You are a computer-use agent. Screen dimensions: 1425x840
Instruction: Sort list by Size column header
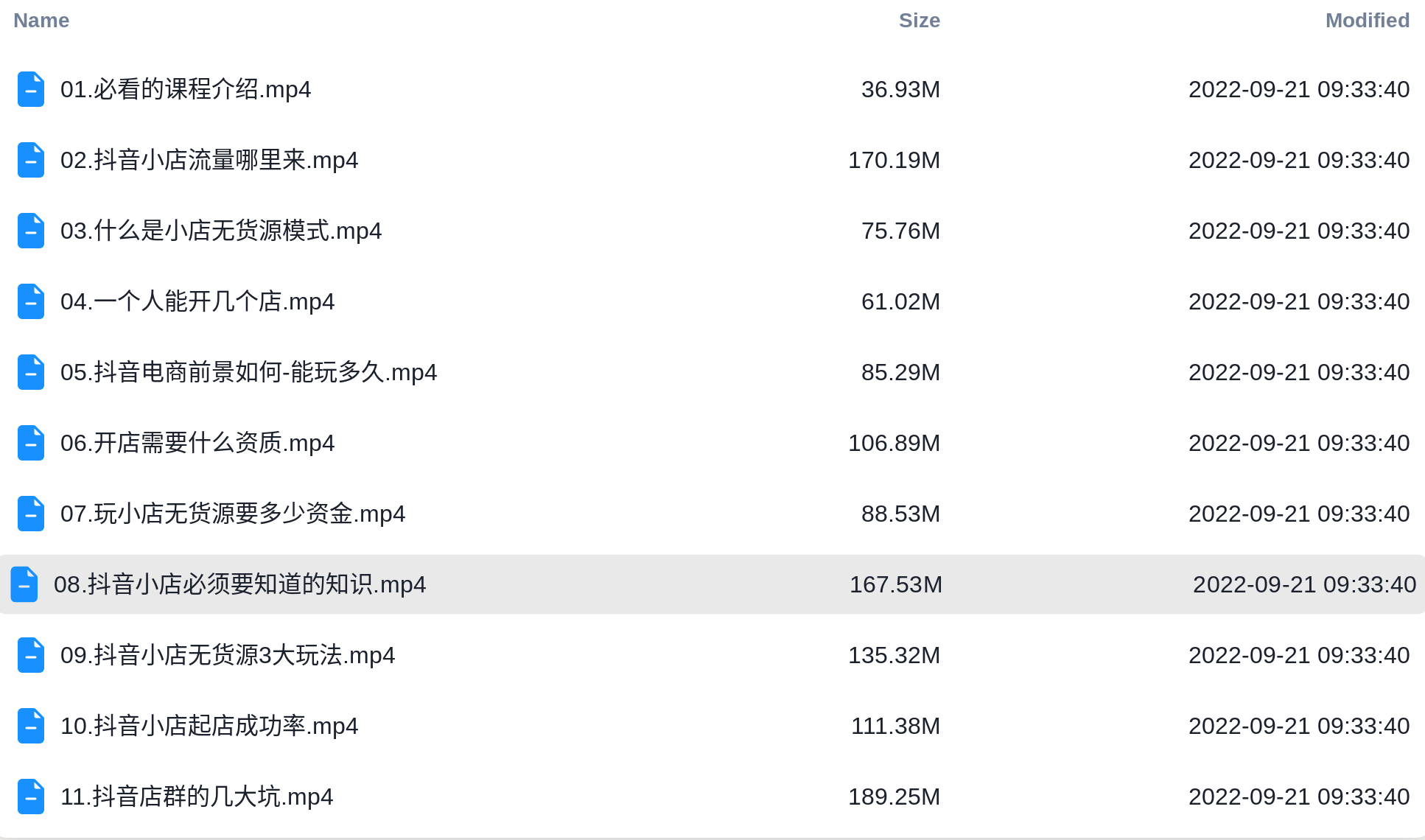pos(919,21)
